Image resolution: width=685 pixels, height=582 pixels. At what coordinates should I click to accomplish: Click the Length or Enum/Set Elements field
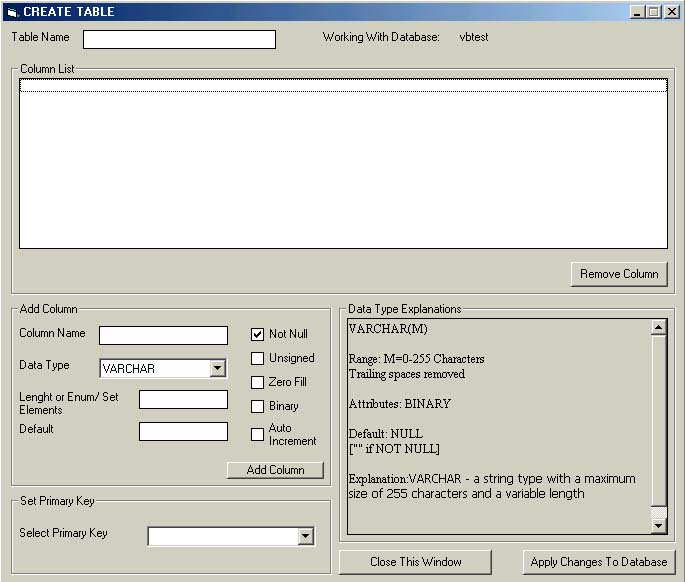pyautogui.click(x=183, y=399)
